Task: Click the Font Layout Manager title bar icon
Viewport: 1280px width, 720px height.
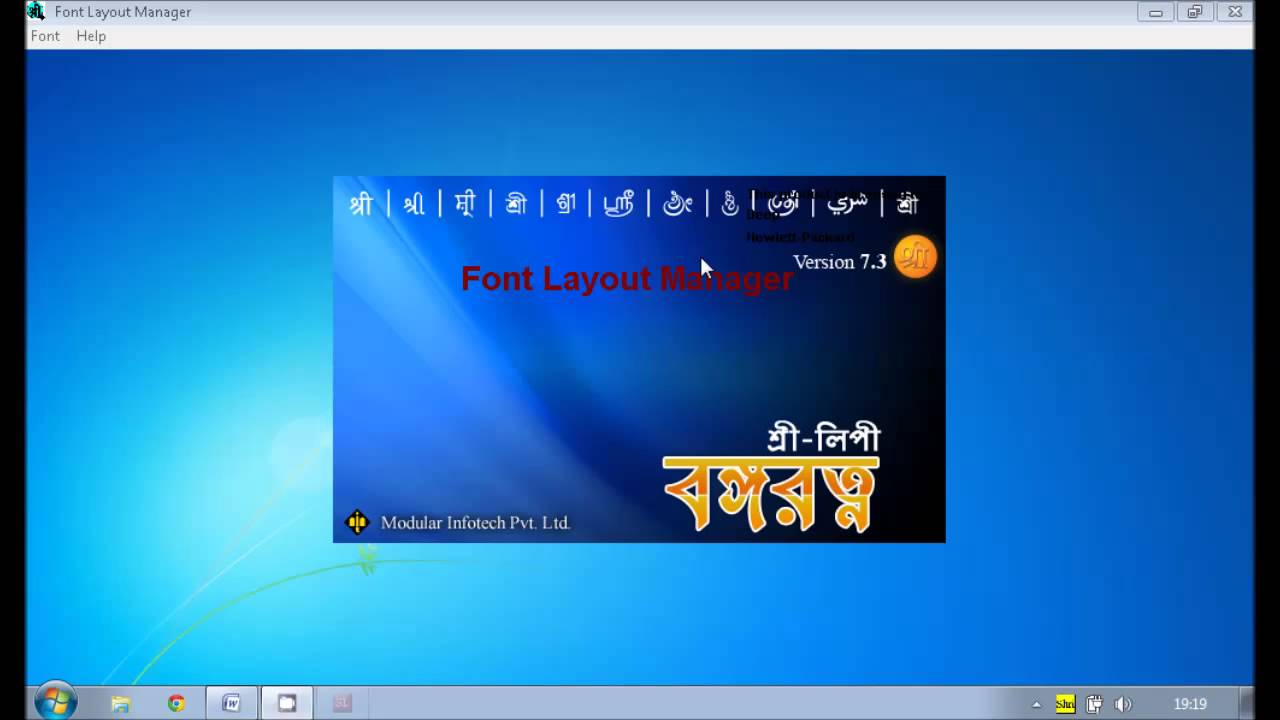Action: (36, 12)
